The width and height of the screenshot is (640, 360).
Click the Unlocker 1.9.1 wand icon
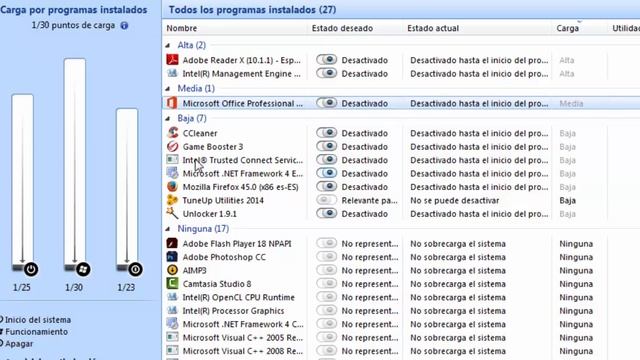(172, 213)
